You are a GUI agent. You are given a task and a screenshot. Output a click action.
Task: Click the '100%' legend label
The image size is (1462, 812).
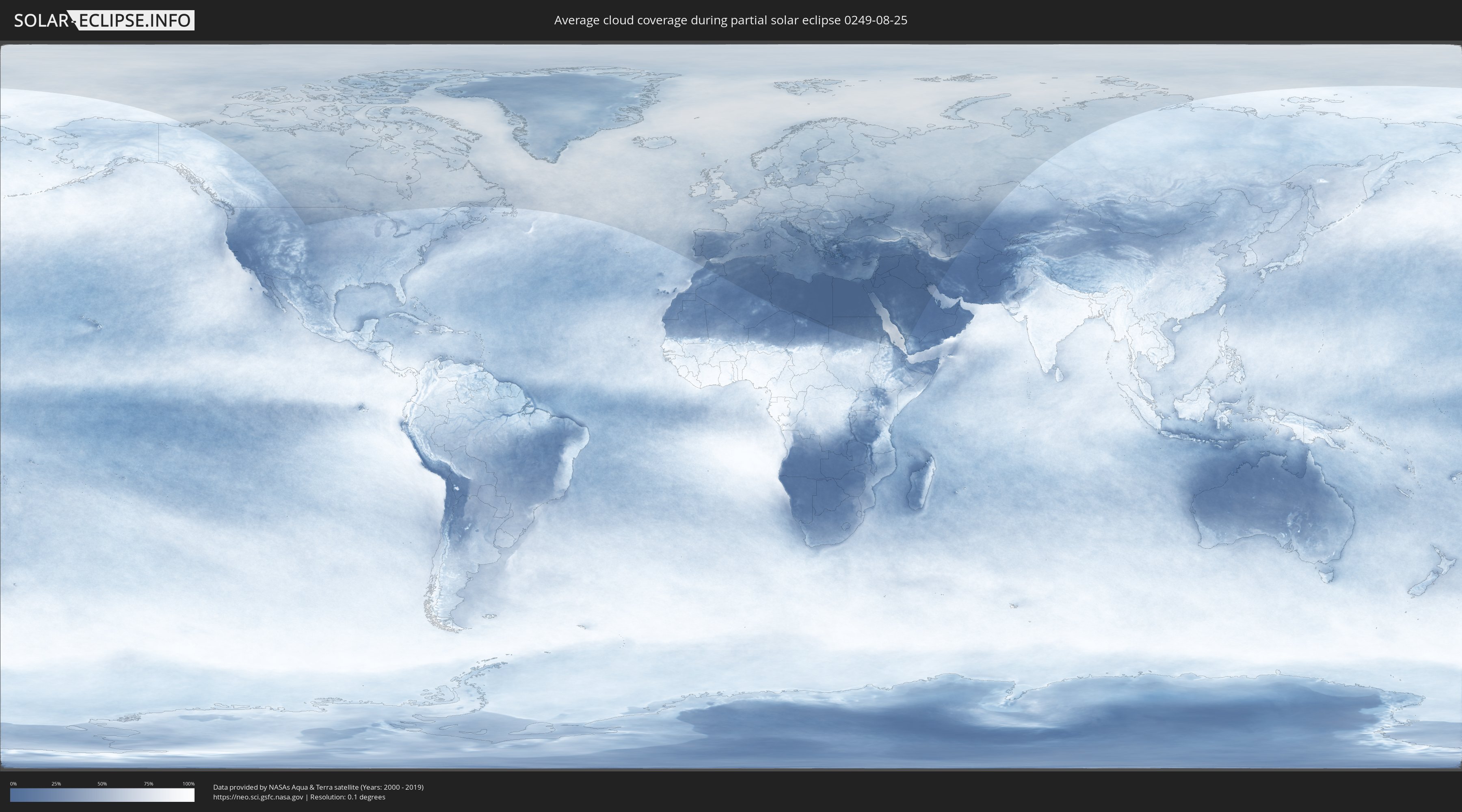pyautogui.click(x=188, y=784)
